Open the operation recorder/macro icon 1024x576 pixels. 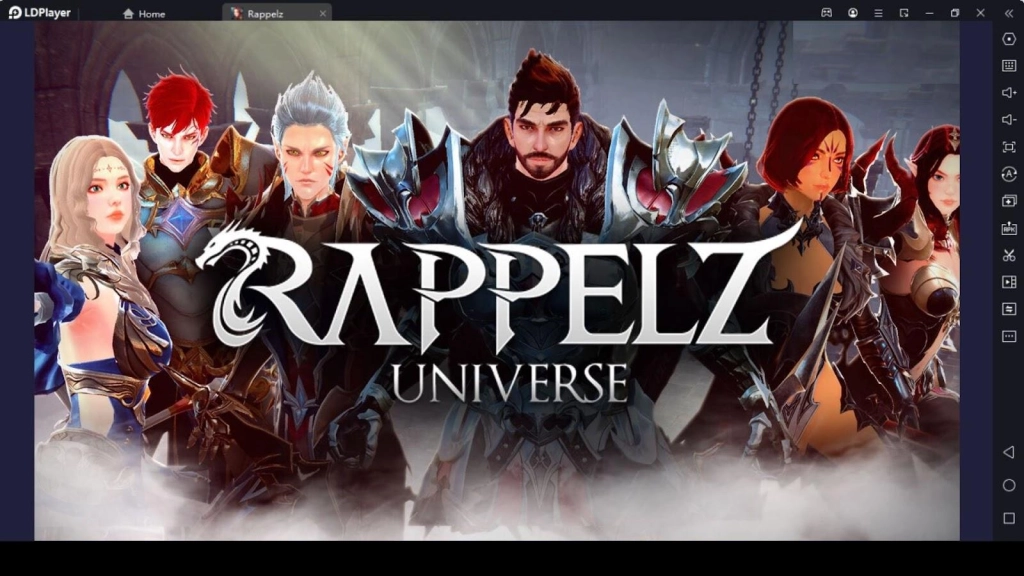tap(1008, 174)
